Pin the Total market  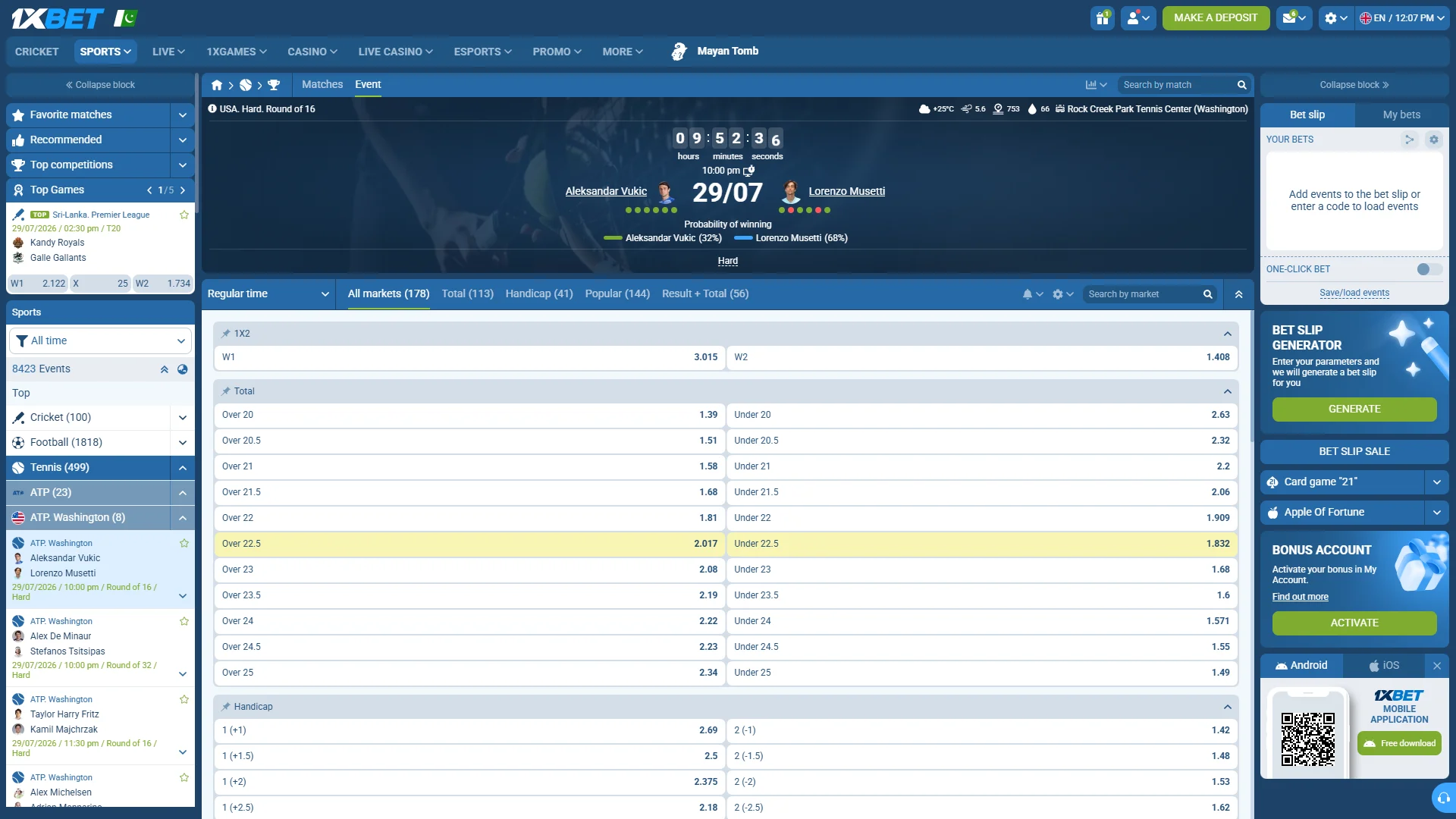click(226, 391)
